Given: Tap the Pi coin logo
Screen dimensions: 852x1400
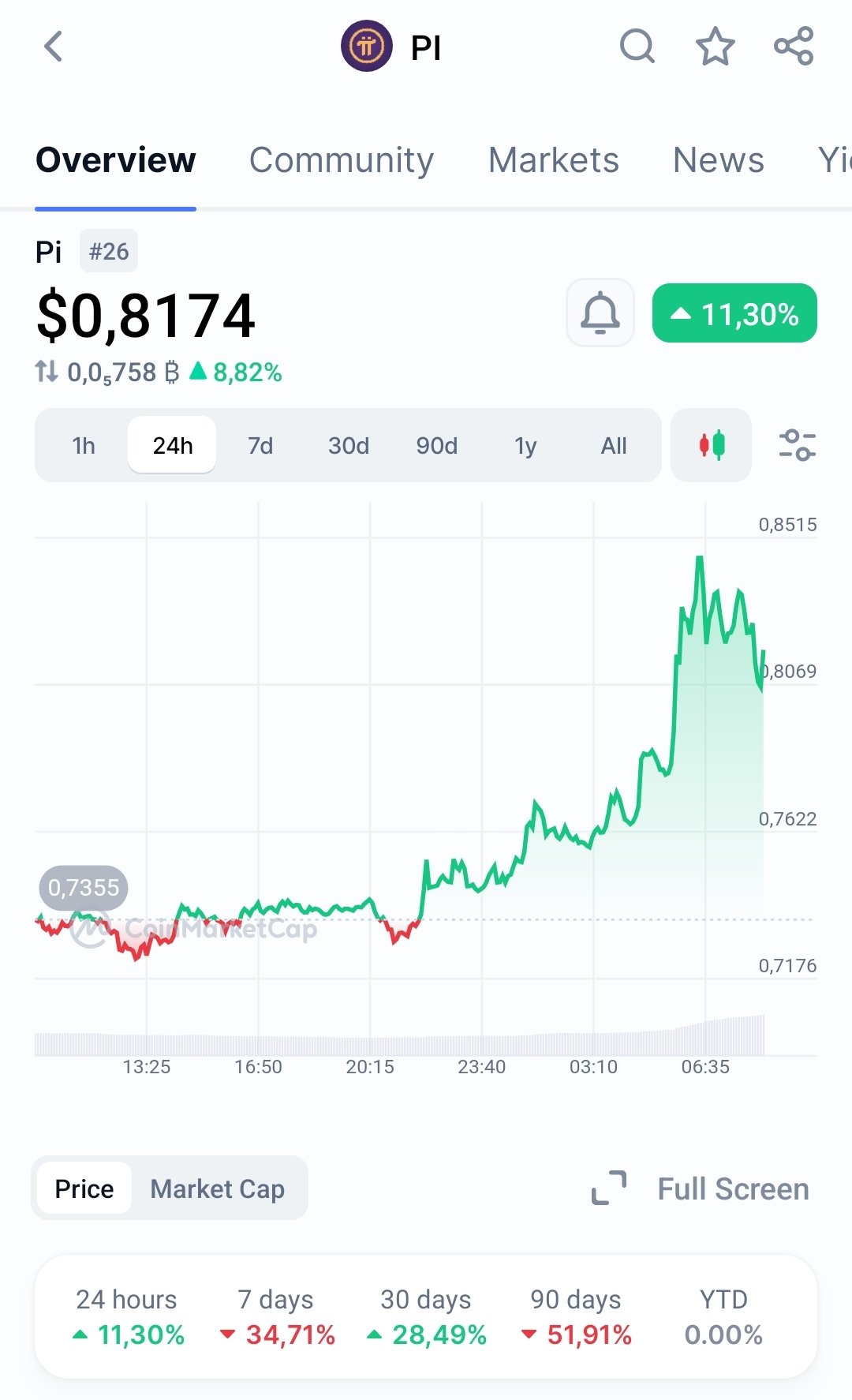Looking at the screenshot, I should pyautogui.click(x=366, y=47).
